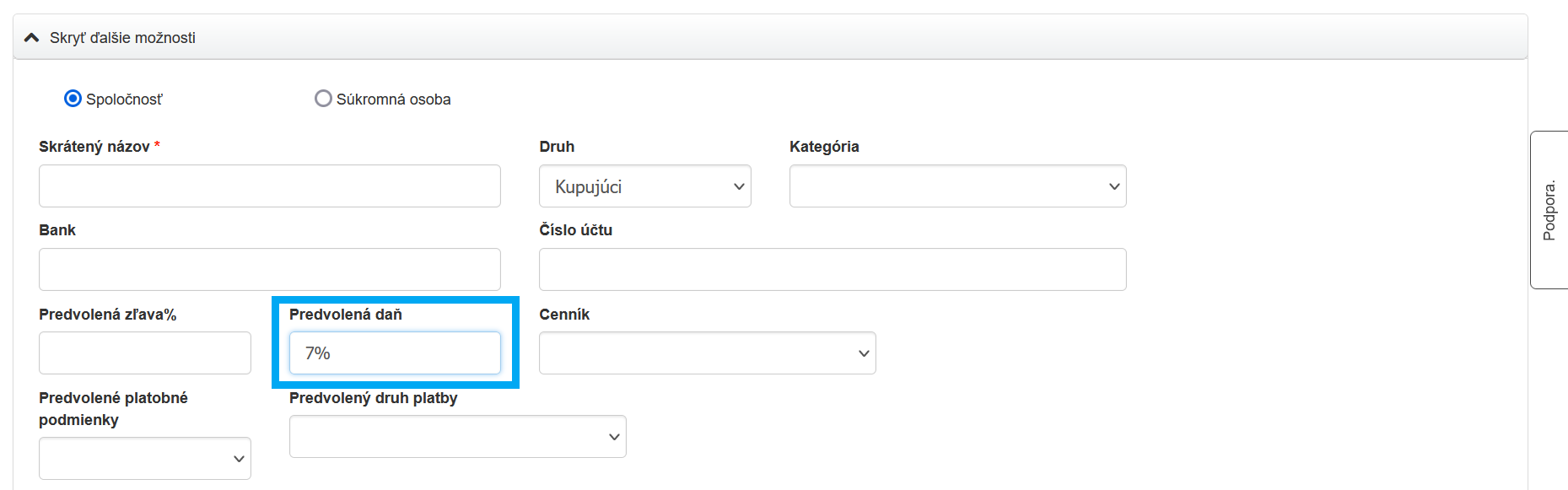
Task: Click the Predvolená daň field with 7%
Action: (x=395, y=353)
